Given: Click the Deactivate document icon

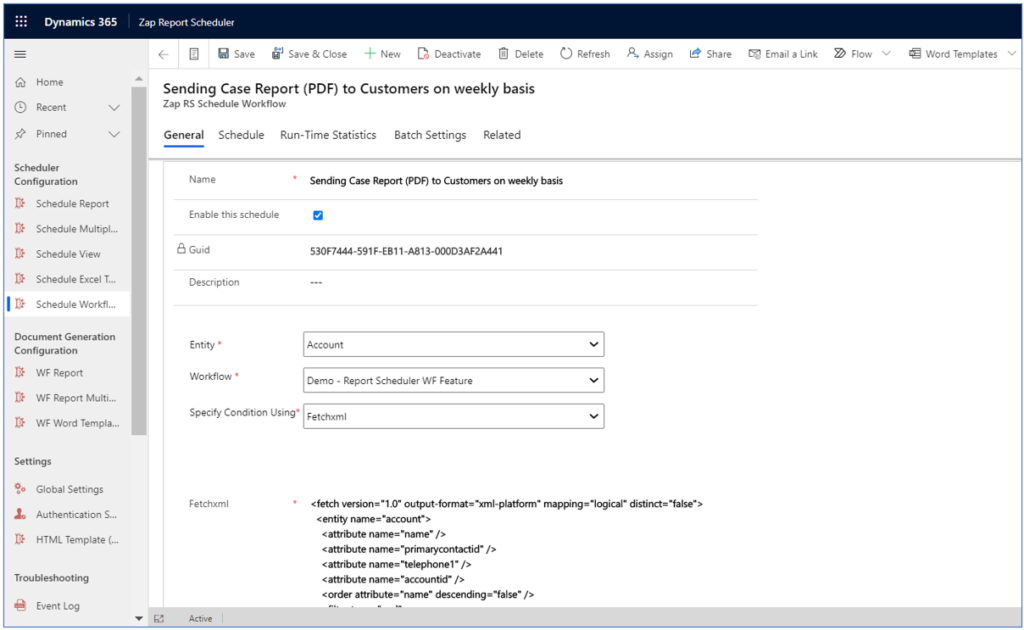Looking at the screenshot, I should pyautogui.click(x=423, y=54).
